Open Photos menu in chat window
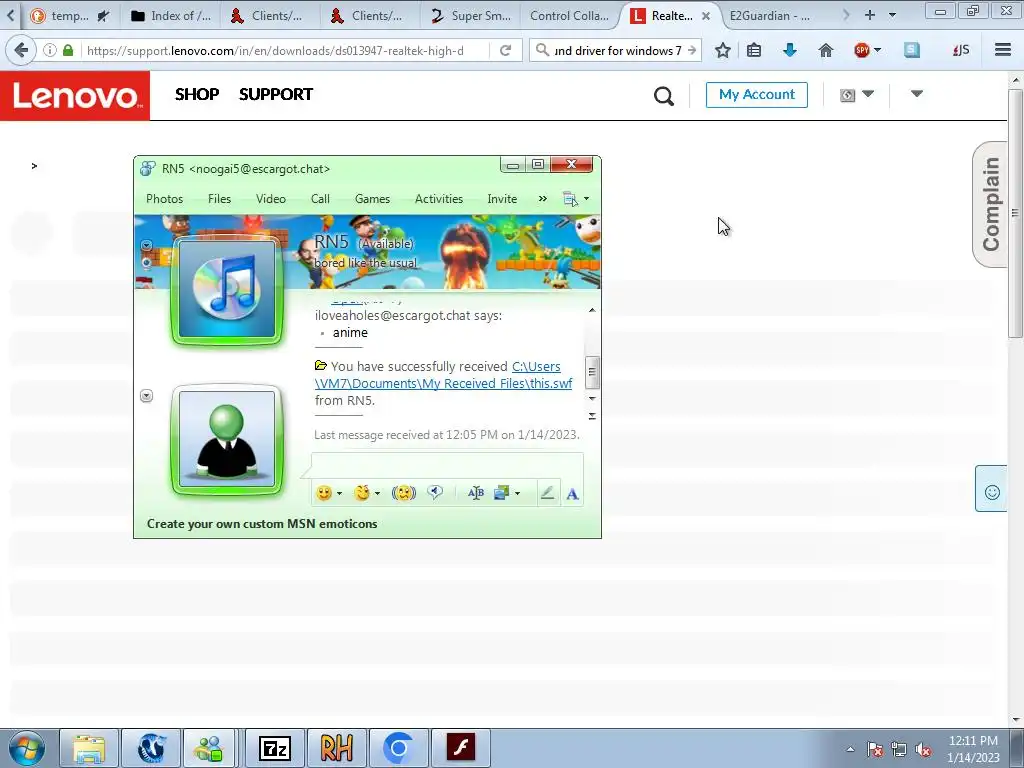1024x768 pixels. pos(165,199)
